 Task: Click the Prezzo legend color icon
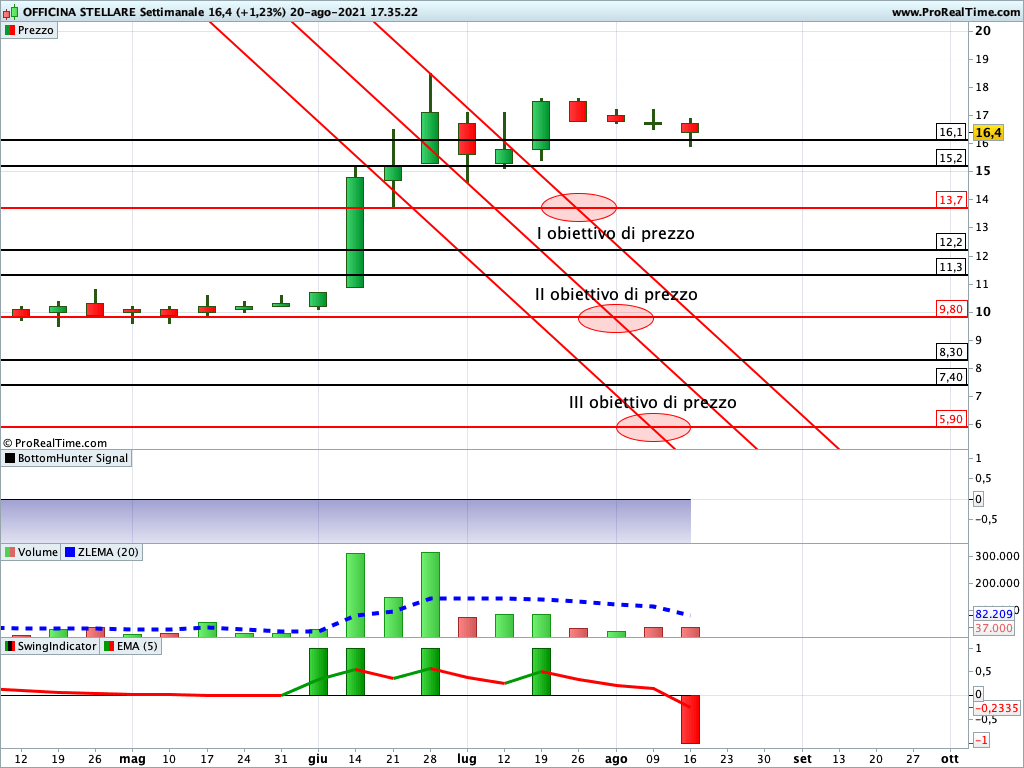click(10, 31)
